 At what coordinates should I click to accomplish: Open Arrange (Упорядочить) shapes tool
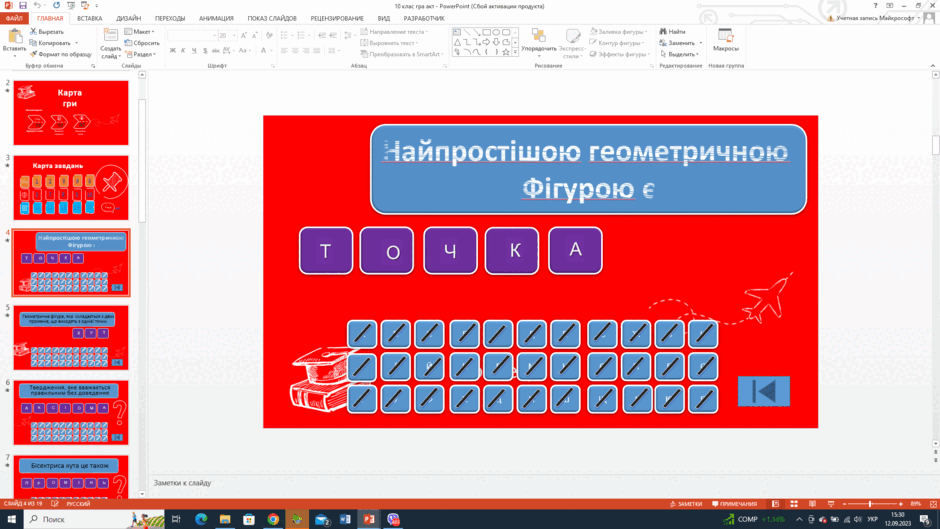pyautogui.click(x=538, y=42)
